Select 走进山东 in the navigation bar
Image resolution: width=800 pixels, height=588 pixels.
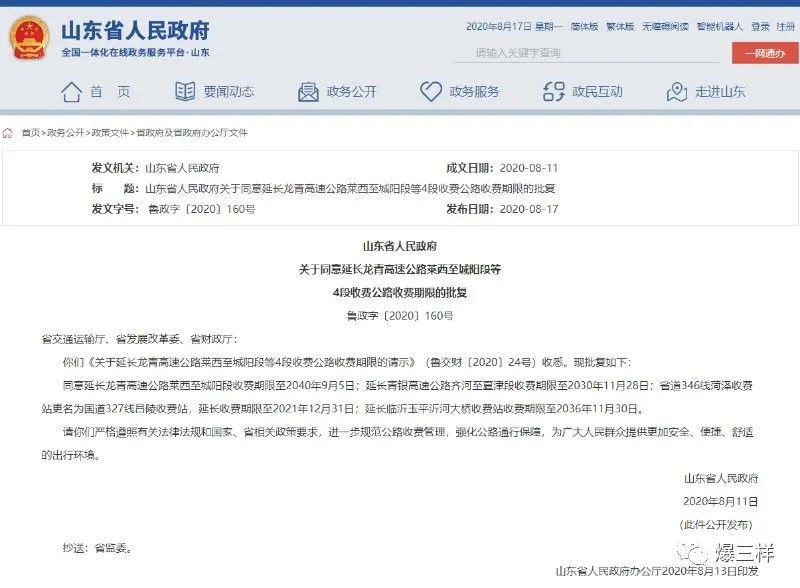[720, 92]
